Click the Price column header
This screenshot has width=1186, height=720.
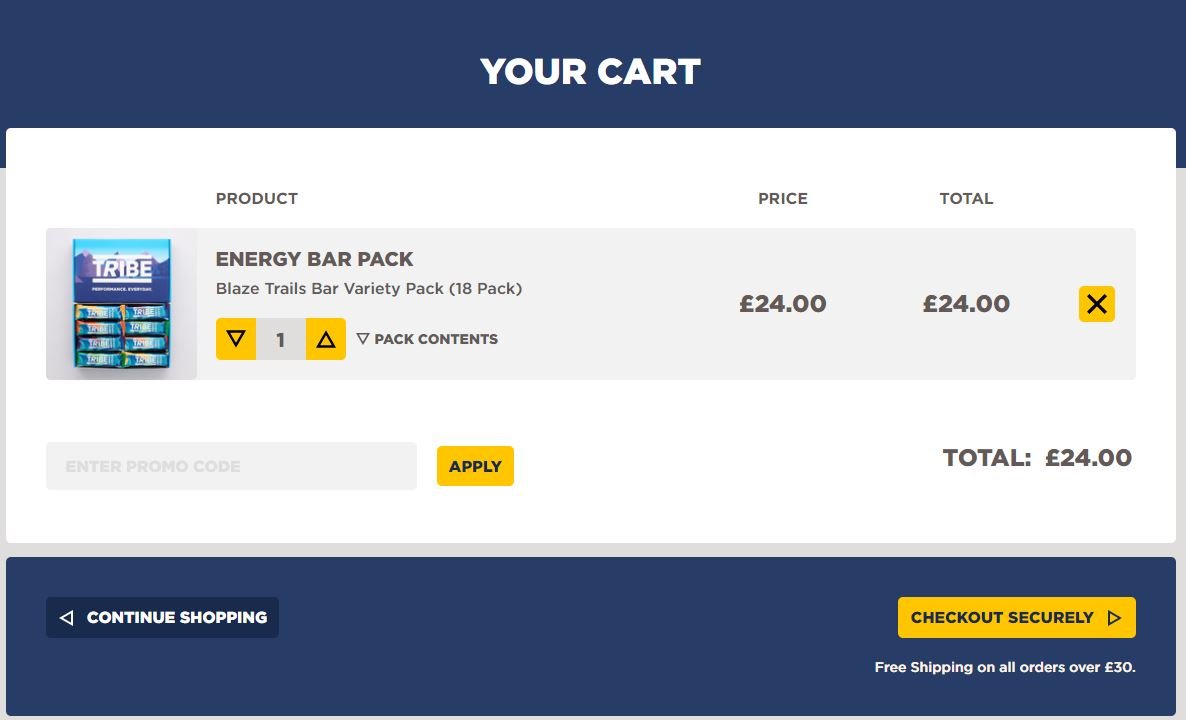783,198
